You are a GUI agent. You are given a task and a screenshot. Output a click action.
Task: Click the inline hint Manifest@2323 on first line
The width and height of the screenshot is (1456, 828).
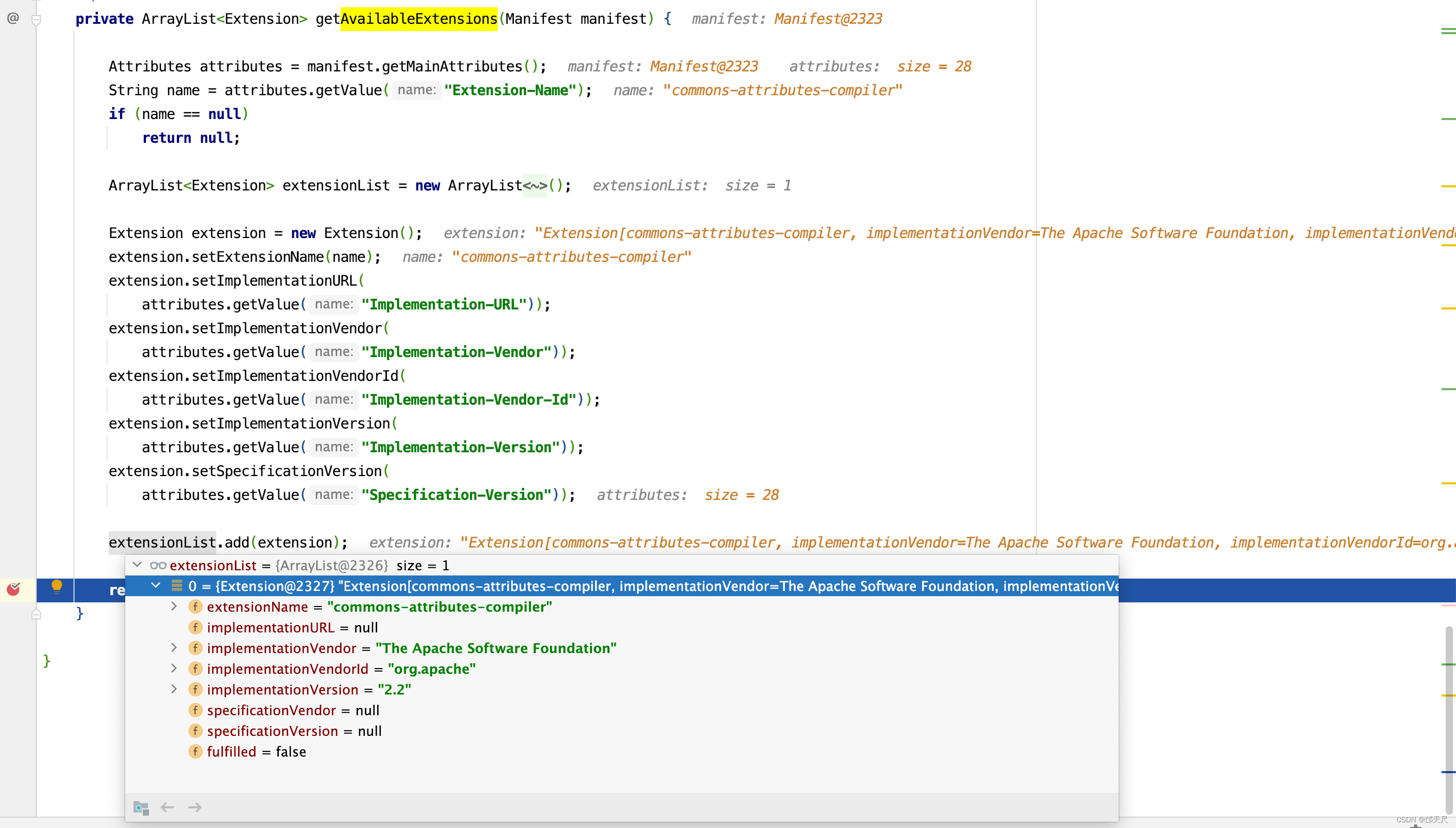828,19
